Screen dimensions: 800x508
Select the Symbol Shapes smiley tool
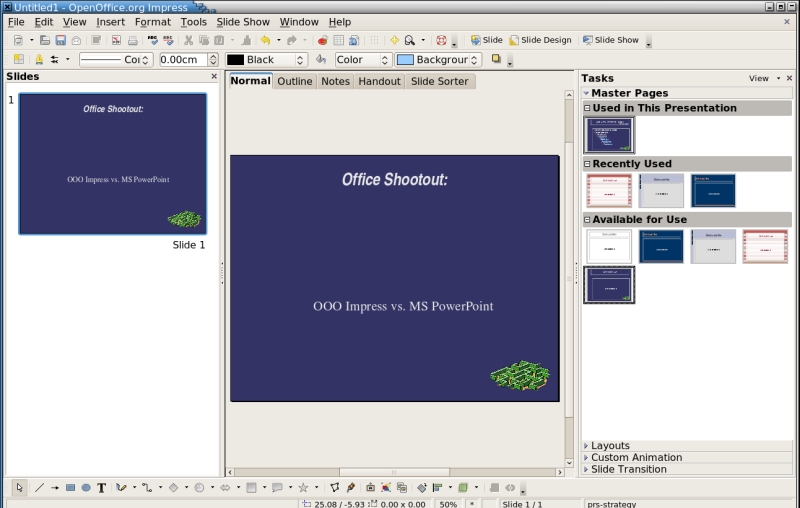[199, 488]
